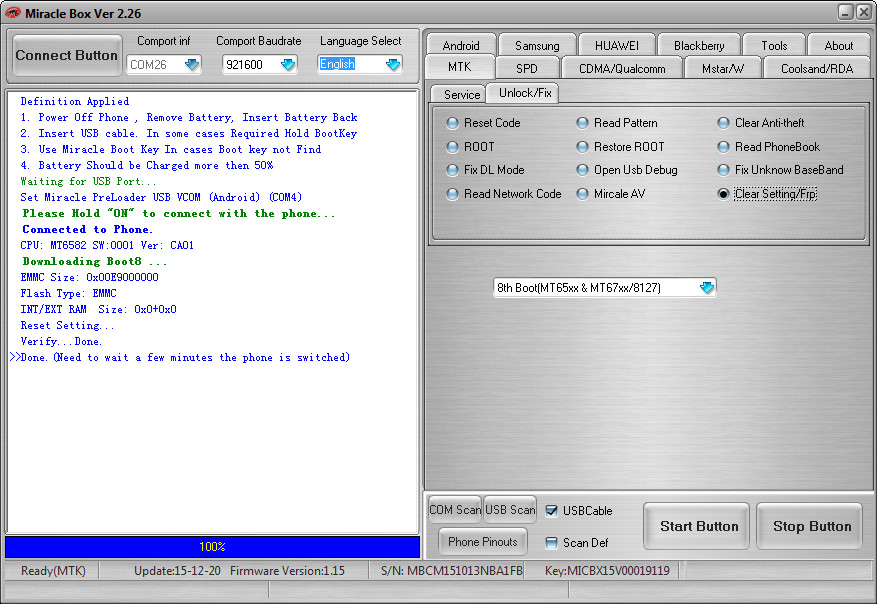Toggle the USBCable checkbox
This screenshot has width=877, height=604.
551,511
